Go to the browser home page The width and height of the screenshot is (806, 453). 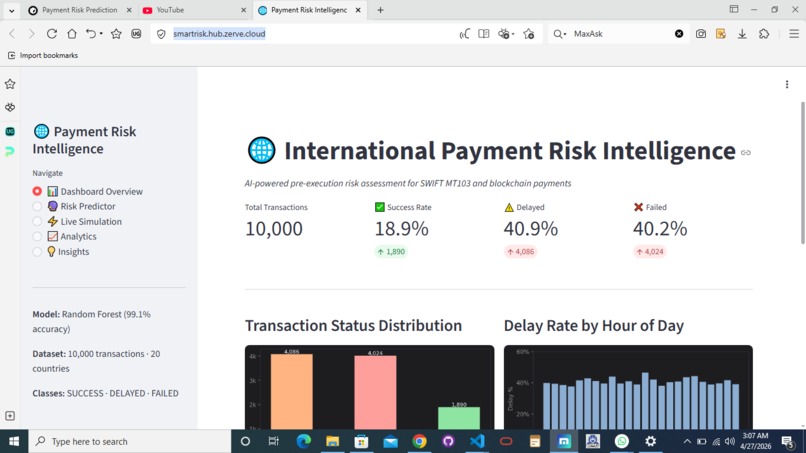click(71, 34)
